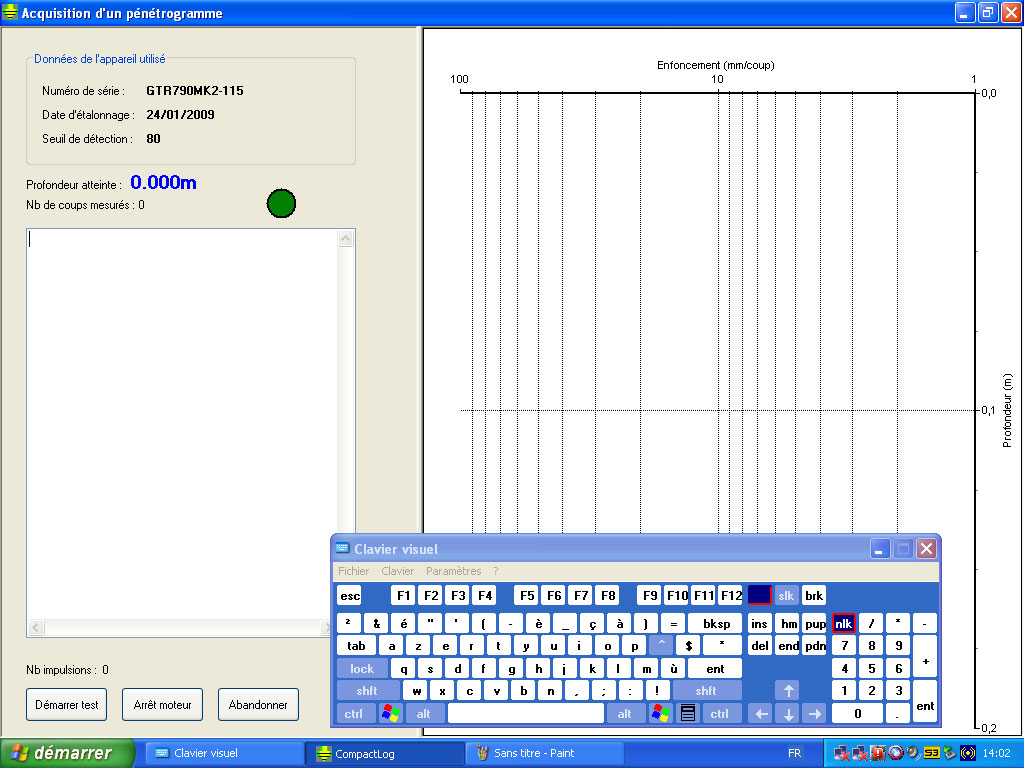Click the context menu application key

(688, 713)
